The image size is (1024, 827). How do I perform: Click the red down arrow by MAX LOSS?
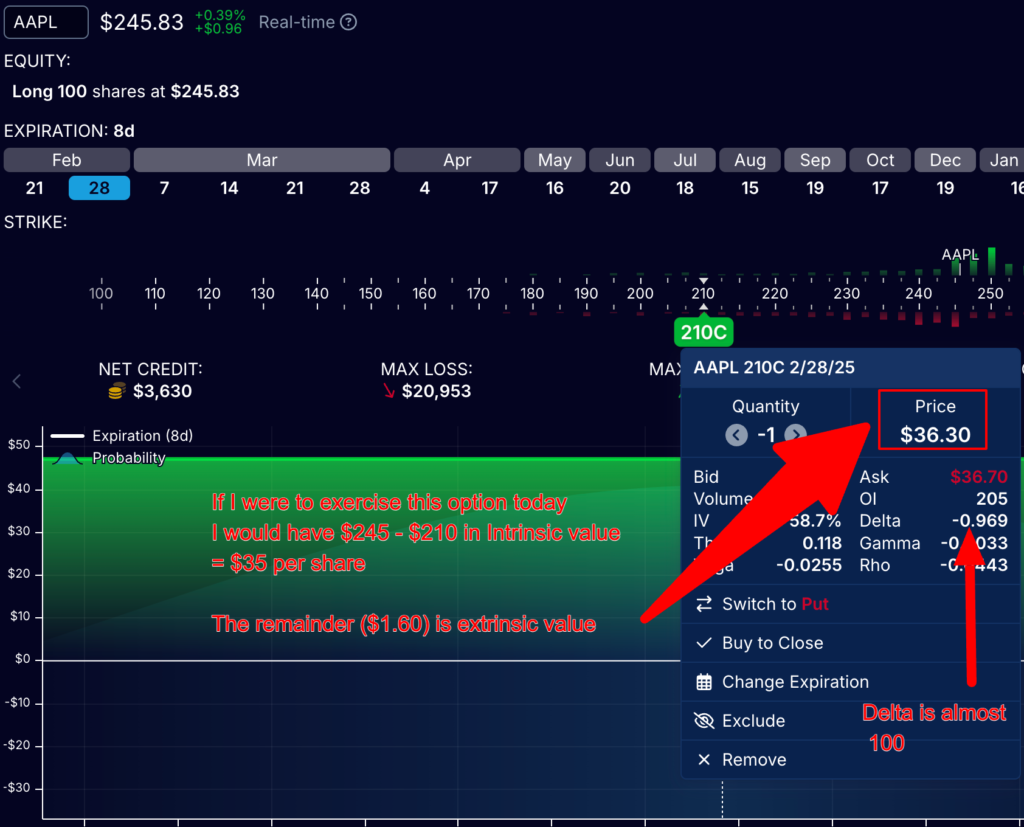[389, 391]
